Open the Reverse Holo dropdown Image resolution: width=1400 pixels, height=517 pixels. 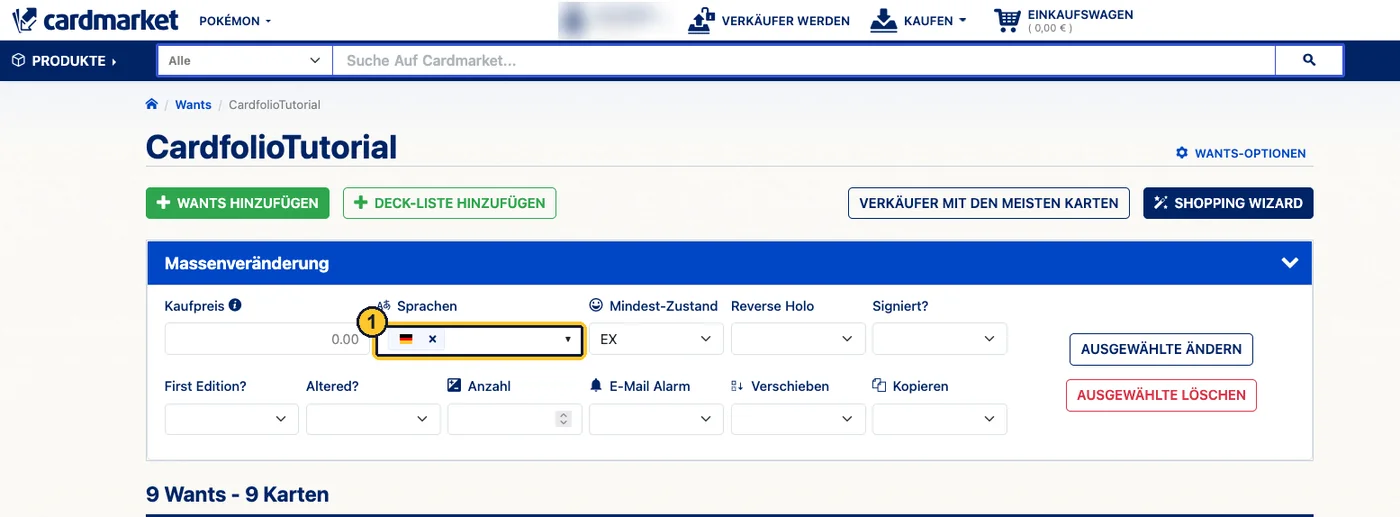(798, 339)
